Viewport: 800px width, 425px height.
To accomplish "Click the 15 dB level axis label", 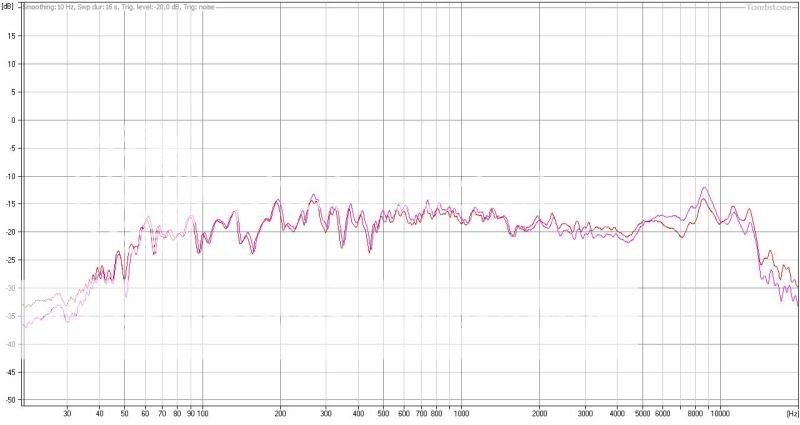I will 13,35.
